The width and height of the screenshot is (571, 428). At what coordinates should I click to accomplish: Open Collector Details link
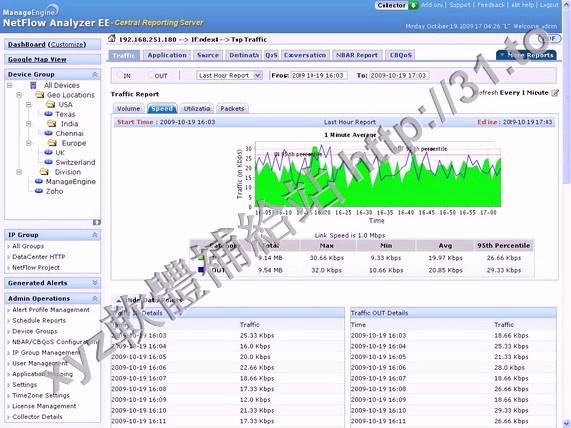point(38,416)
